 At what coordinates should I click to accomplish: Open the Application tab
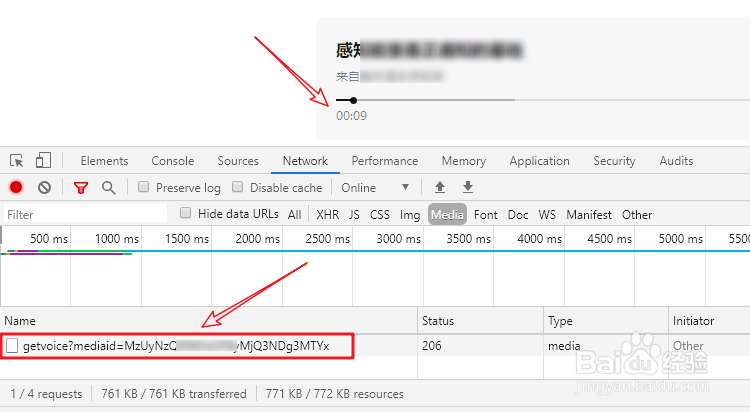click(540, 161)
